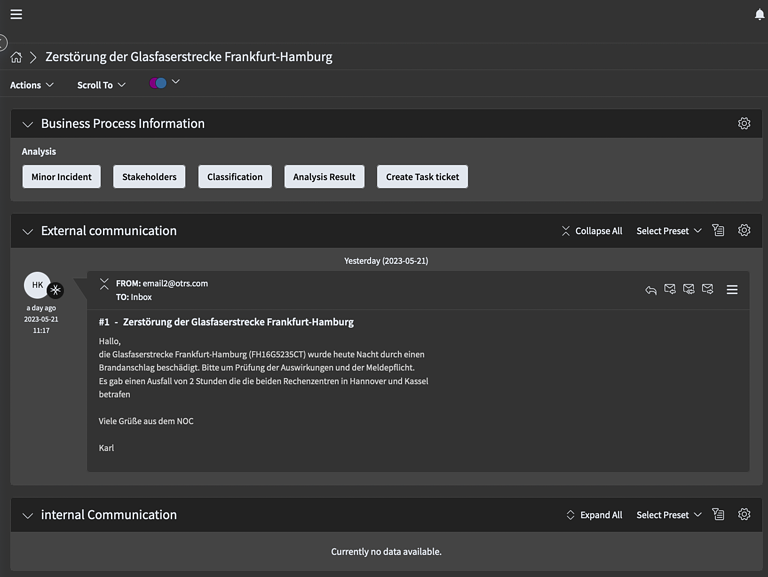The height and width of the screenshot is (577, 768).
Task: Click list view icon in internal Communication
Action: tap(718, 515)
